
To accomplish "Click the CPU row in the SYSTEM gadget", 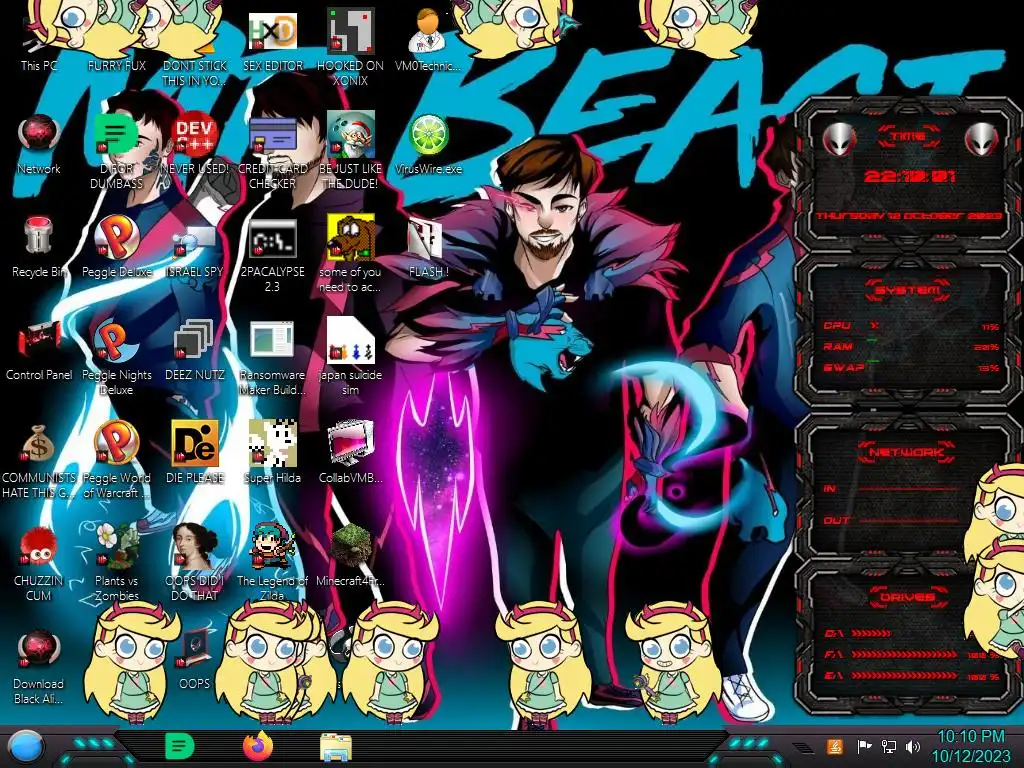I will pyautogui.click(x=910, y=325).
